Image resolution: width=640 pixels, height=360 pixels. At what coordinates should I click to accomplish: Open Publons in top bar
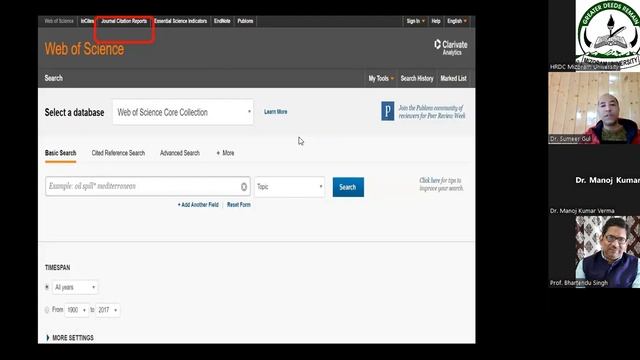coord(245,21)
